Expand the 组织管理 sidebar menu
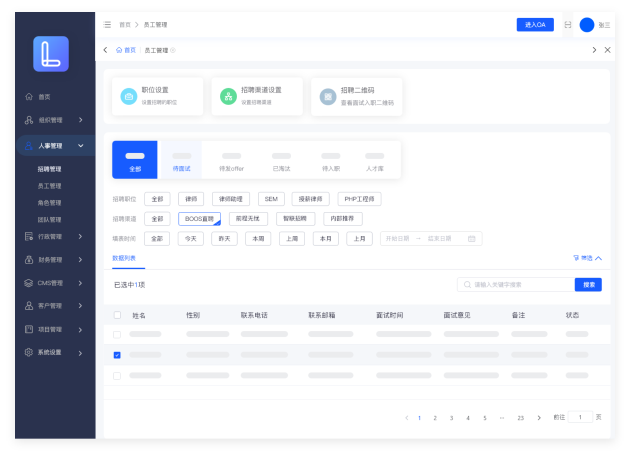 coord(80,120)
